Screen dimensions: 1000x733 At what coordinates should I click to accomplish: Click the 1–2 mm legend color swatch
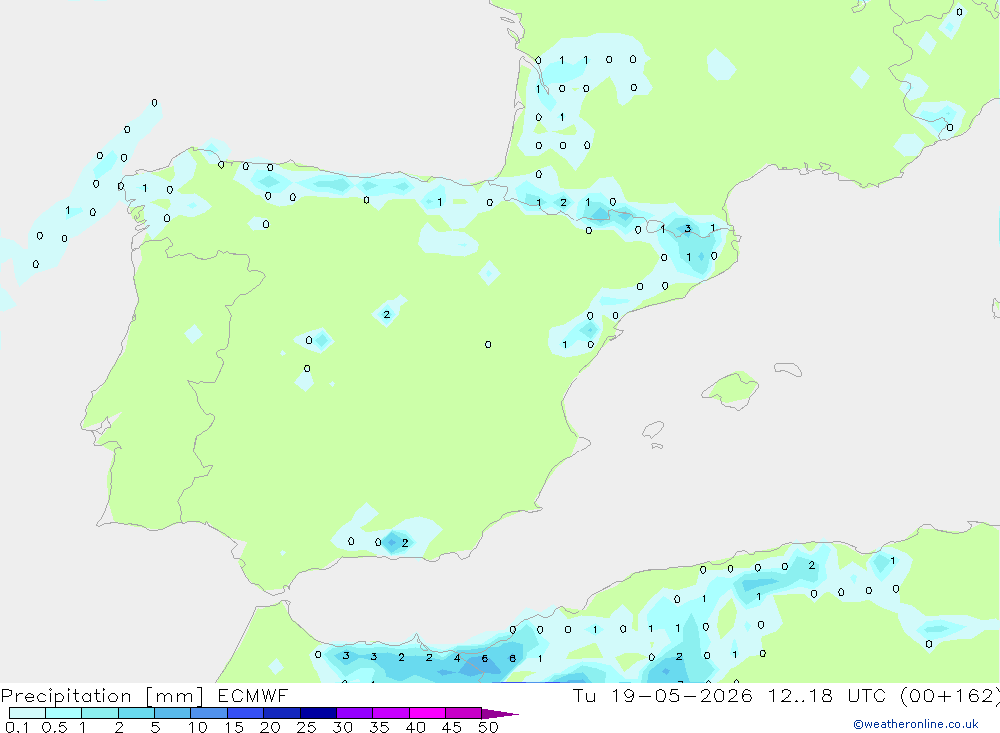coord(100,713)
